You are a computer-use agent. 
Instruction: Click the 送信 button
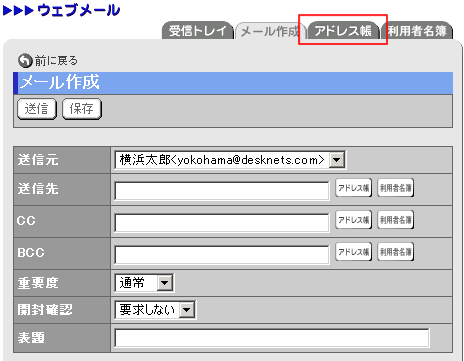pyautogui.click(x=37, y=109)
